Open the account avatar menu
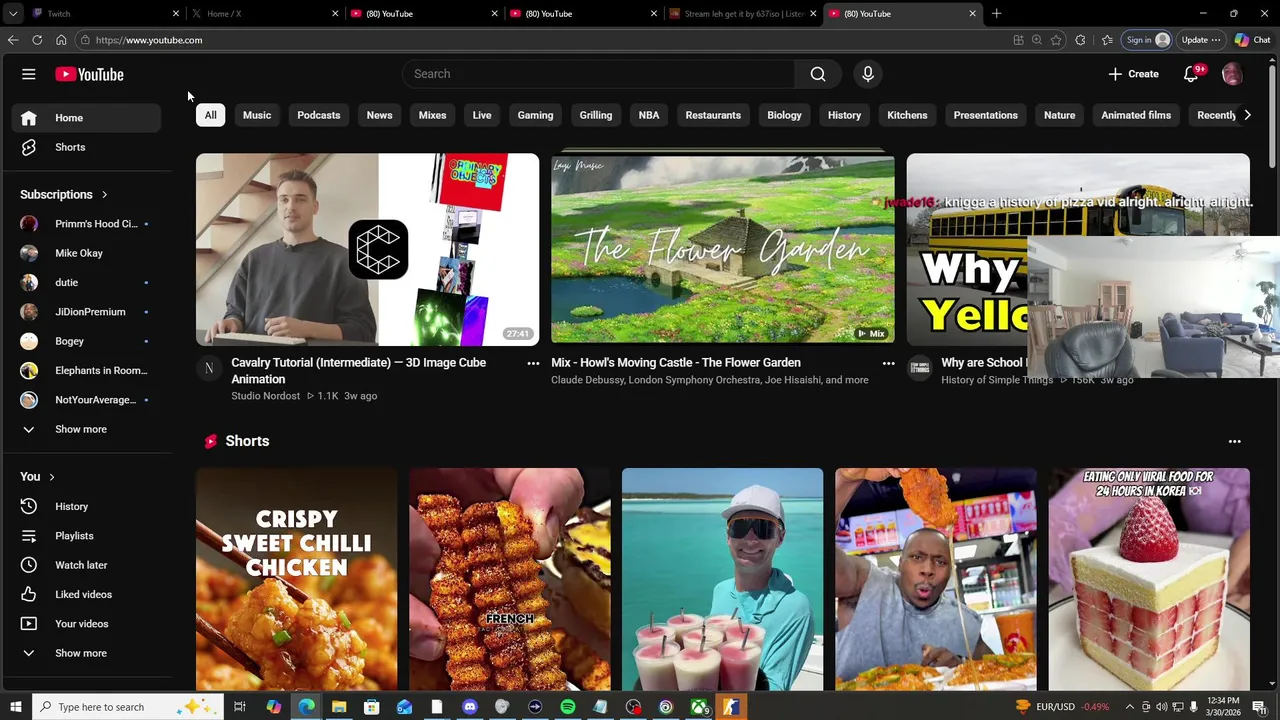Screen dimensions: 1280x720 (x=1232, y=74)
